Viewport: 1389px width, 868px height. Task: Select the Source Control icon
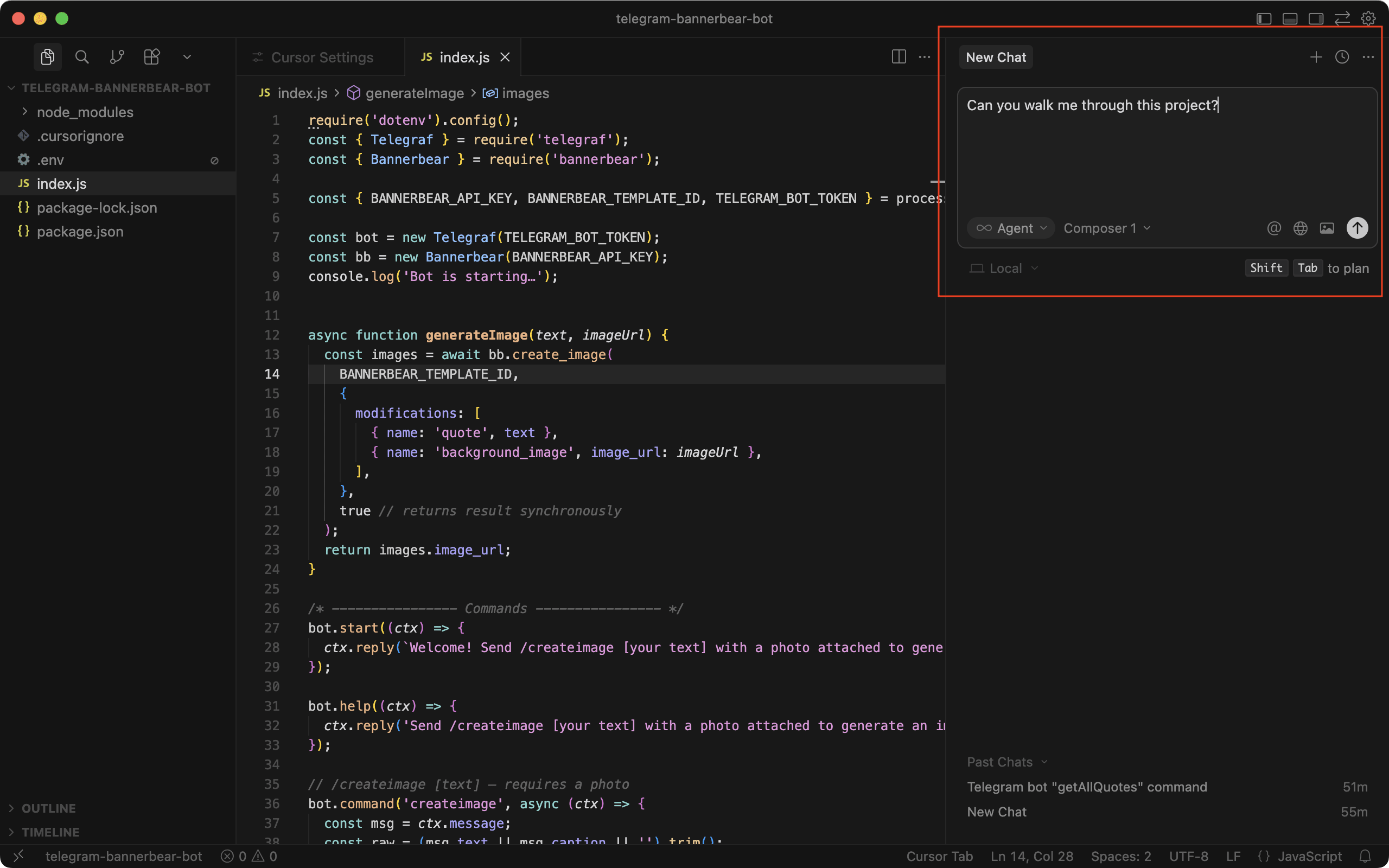click(x=117, y=57)
